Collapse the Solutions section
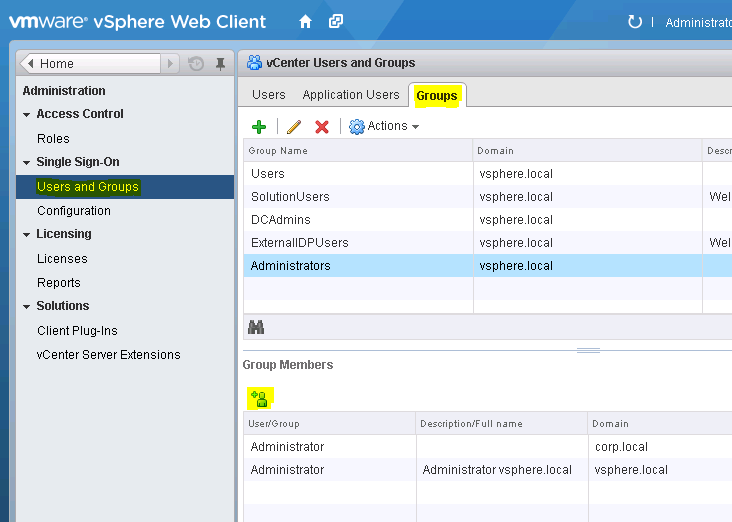 [x=27, y=306]
